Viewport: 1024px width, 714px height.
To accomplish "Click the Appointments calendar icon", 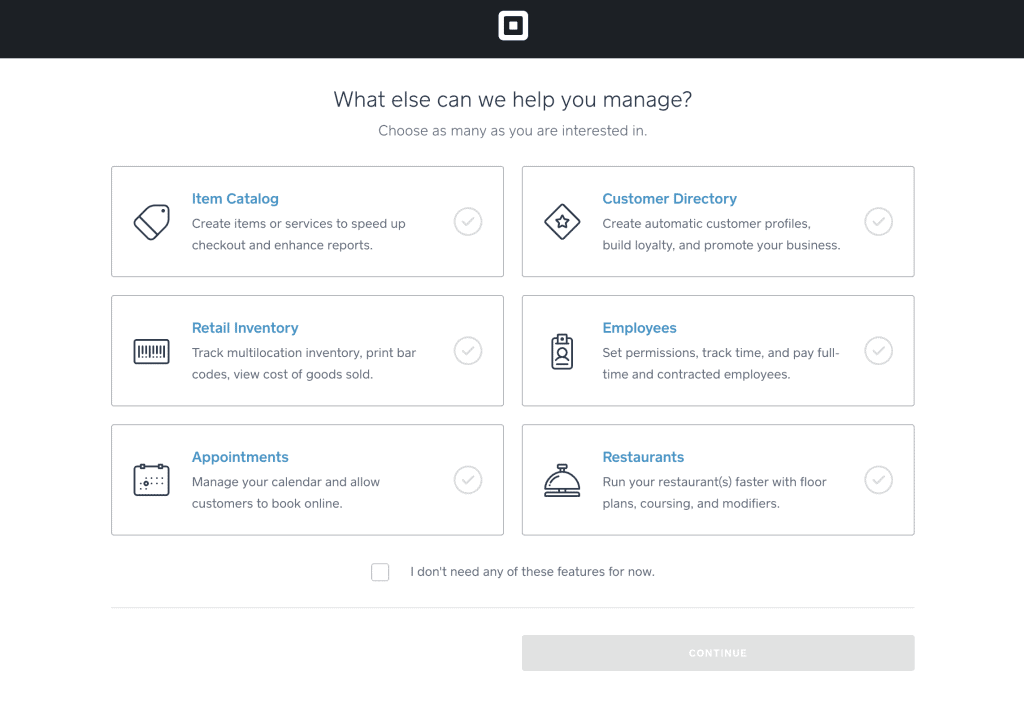I will 152,480.
